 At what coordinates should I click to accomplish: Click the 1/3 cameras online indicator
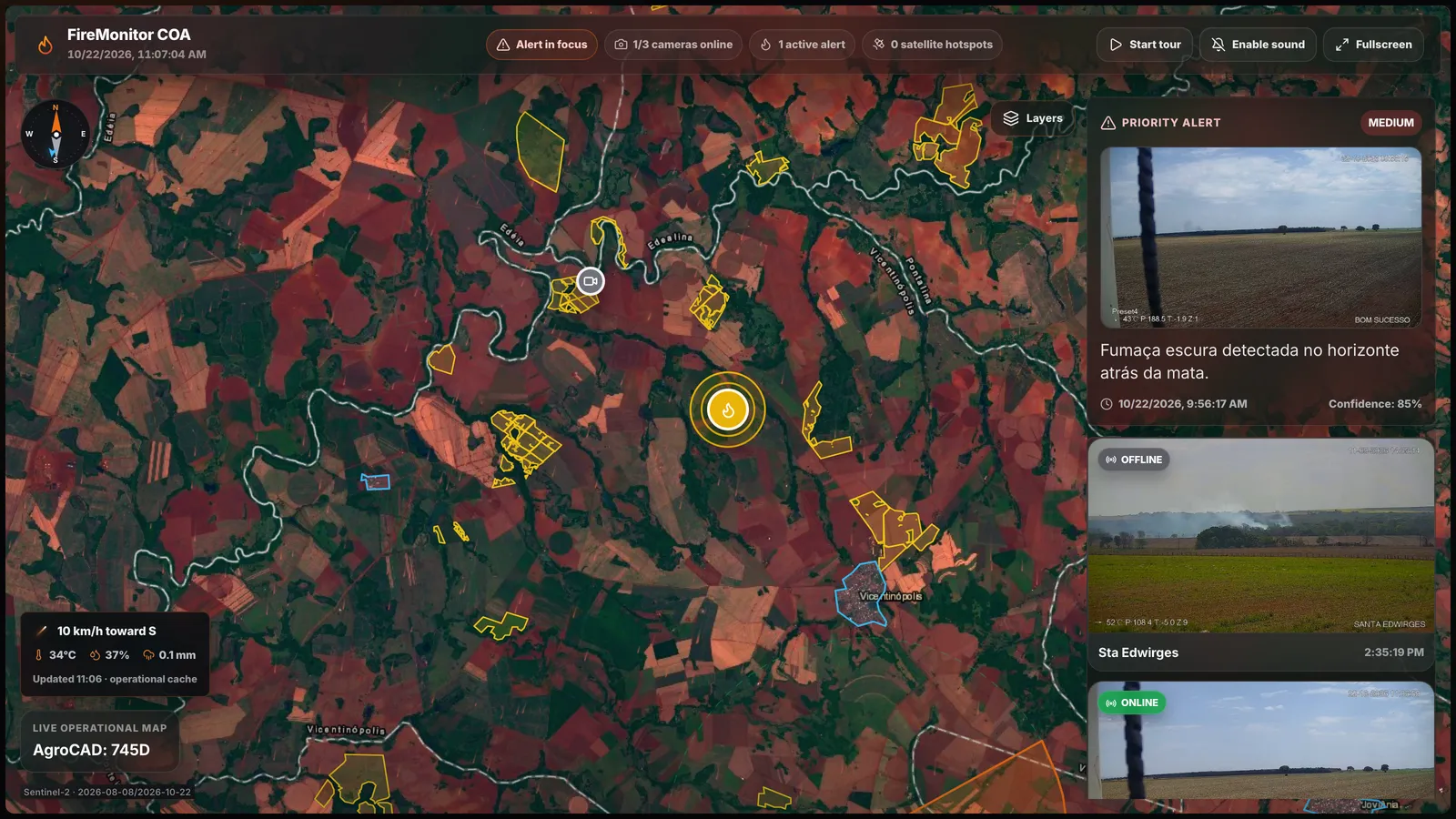click(x=673, y=45)
